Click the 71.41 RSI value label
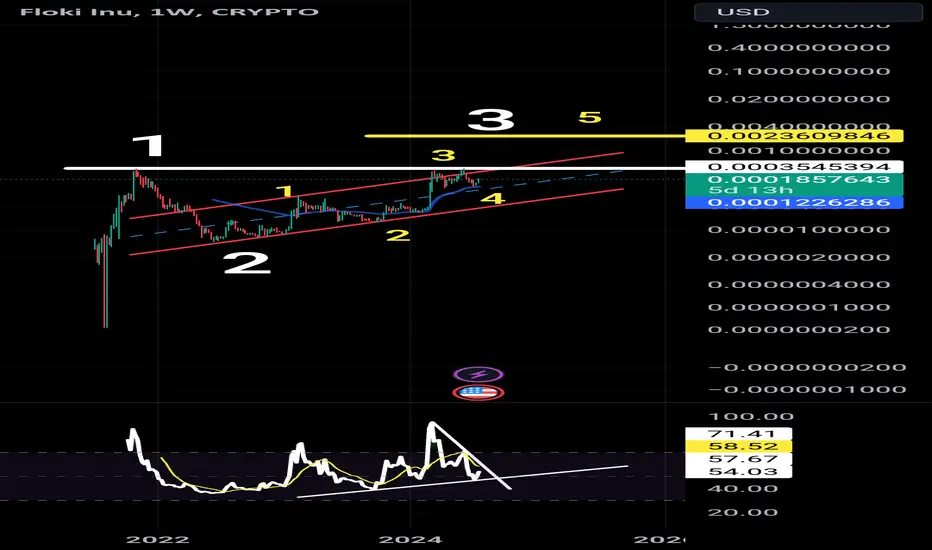The image size is (932, 550). pos(739,433)
